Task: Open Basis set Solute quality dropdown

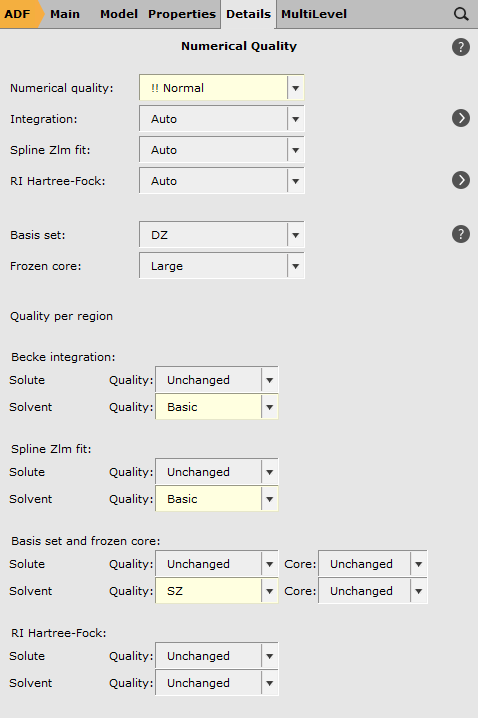Action: coord(217,564)
